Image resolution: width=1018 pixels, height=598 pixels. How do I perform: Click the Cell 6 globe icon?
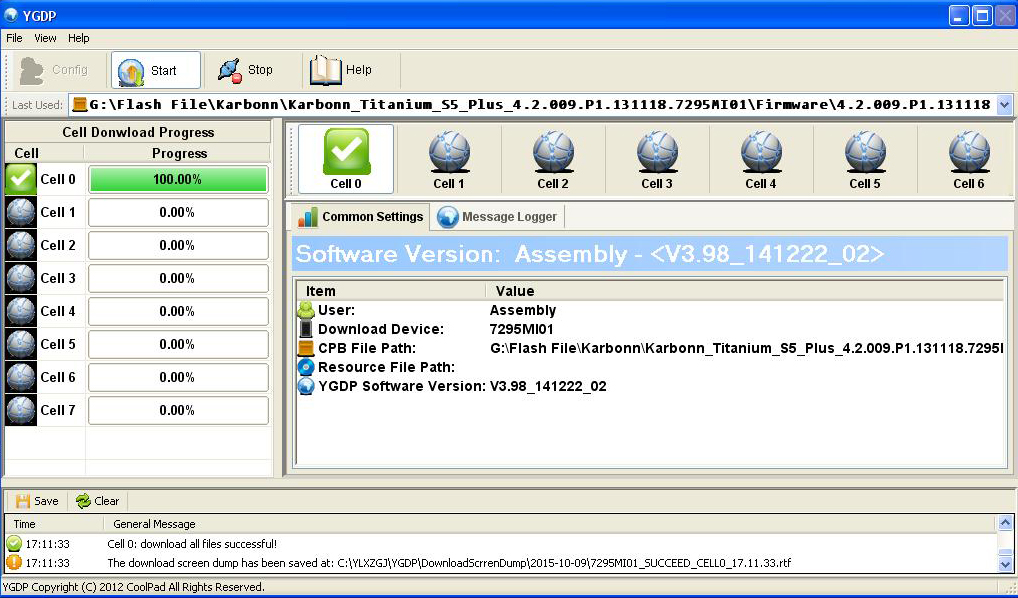[968, 150]
